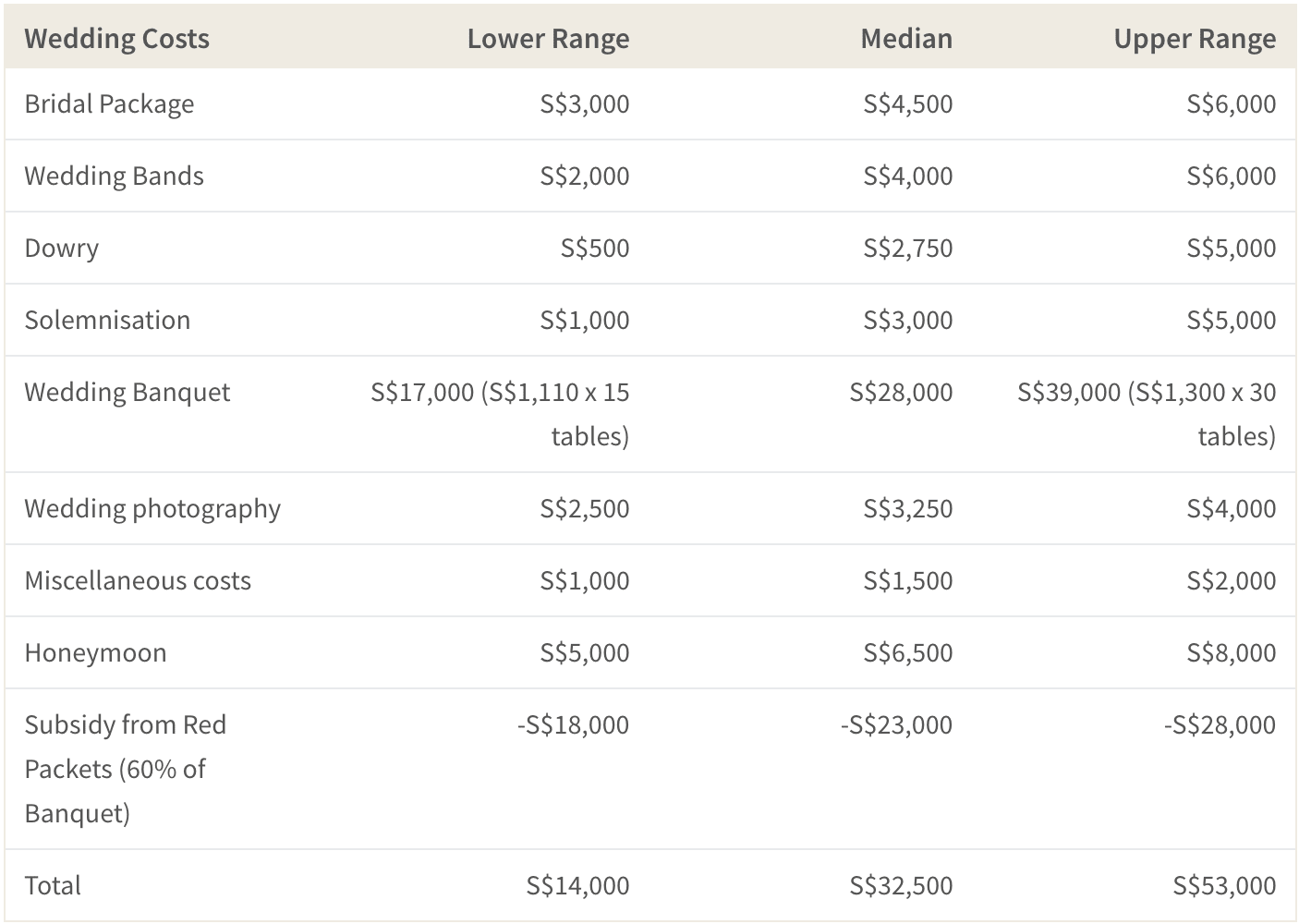The width and height of the screenshot is (1299, 924).
Task: Click the S$28,000 banquet median value
Action: pos(901,393)
